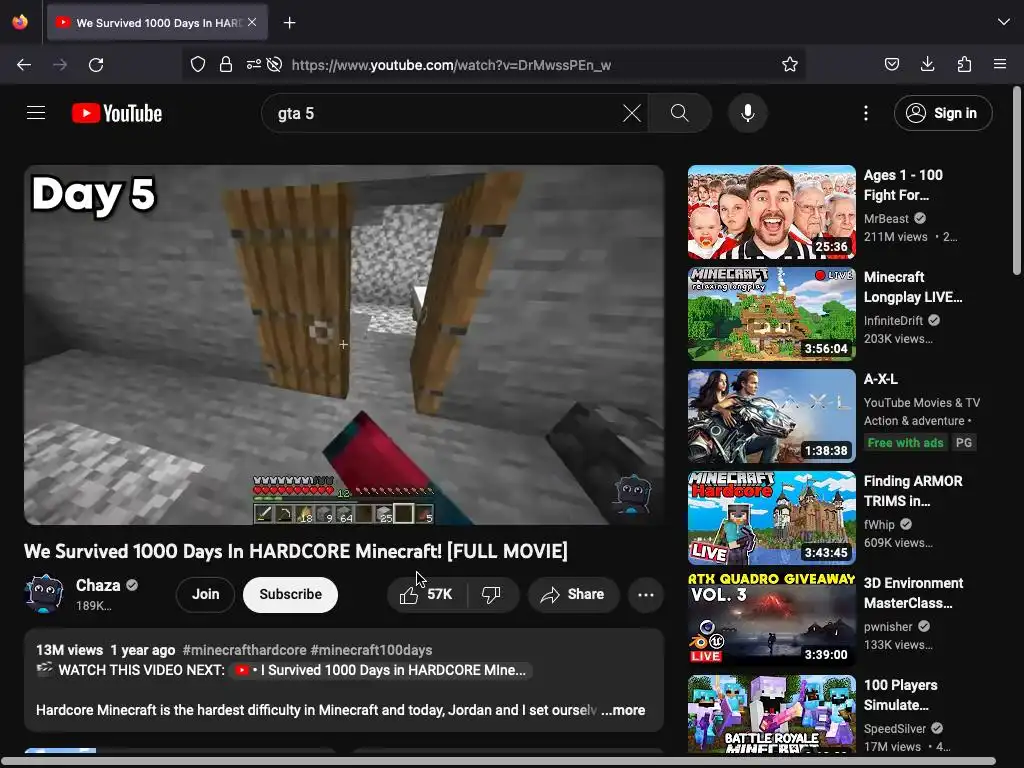Open Minecraft Longplay LIVE thumbnail

pyautogui.click(x=771, y=314)
